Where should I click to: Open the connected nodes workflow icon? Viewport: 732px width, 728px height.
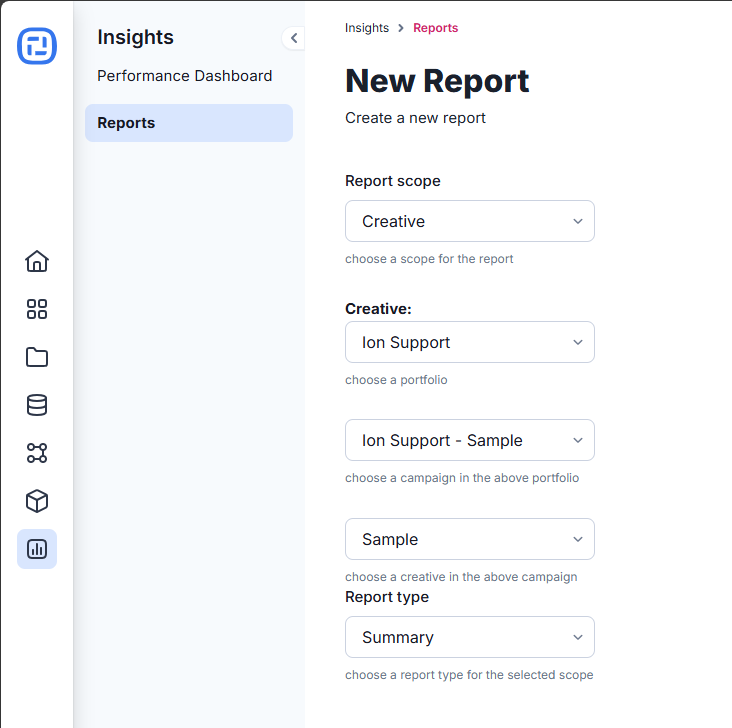[37, 453]
